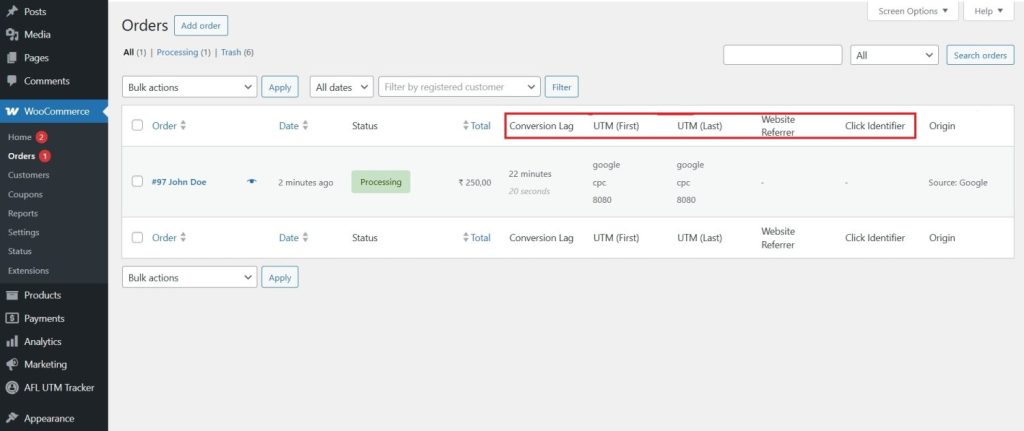Sort by Total arrows in top header

466,126
